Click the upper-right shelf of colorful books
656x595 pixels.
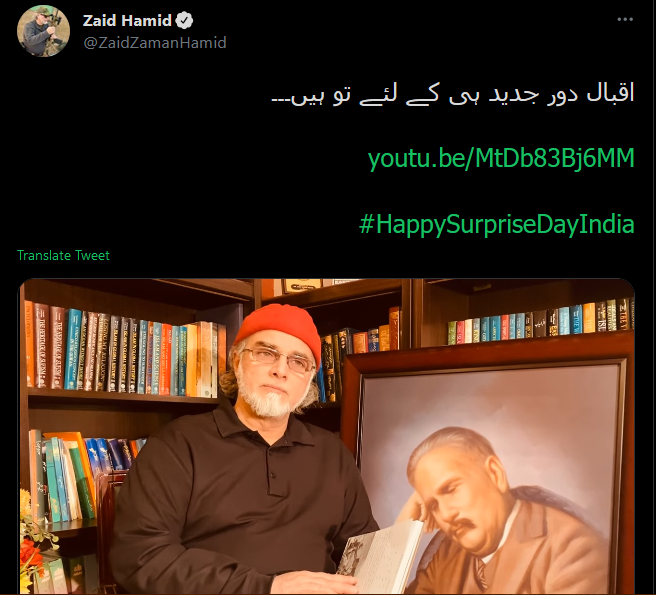click(x=541, y=321)
